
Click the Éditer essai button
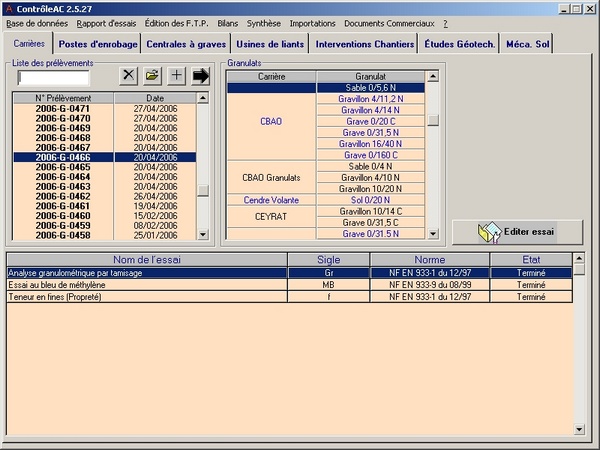517,231
